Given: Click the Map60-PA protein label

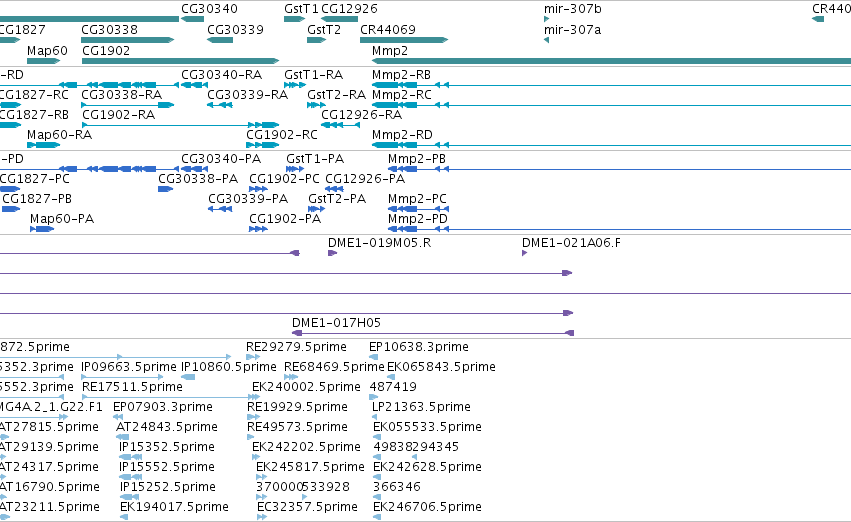Looking at the screenshot, I should tap(62, 219).
